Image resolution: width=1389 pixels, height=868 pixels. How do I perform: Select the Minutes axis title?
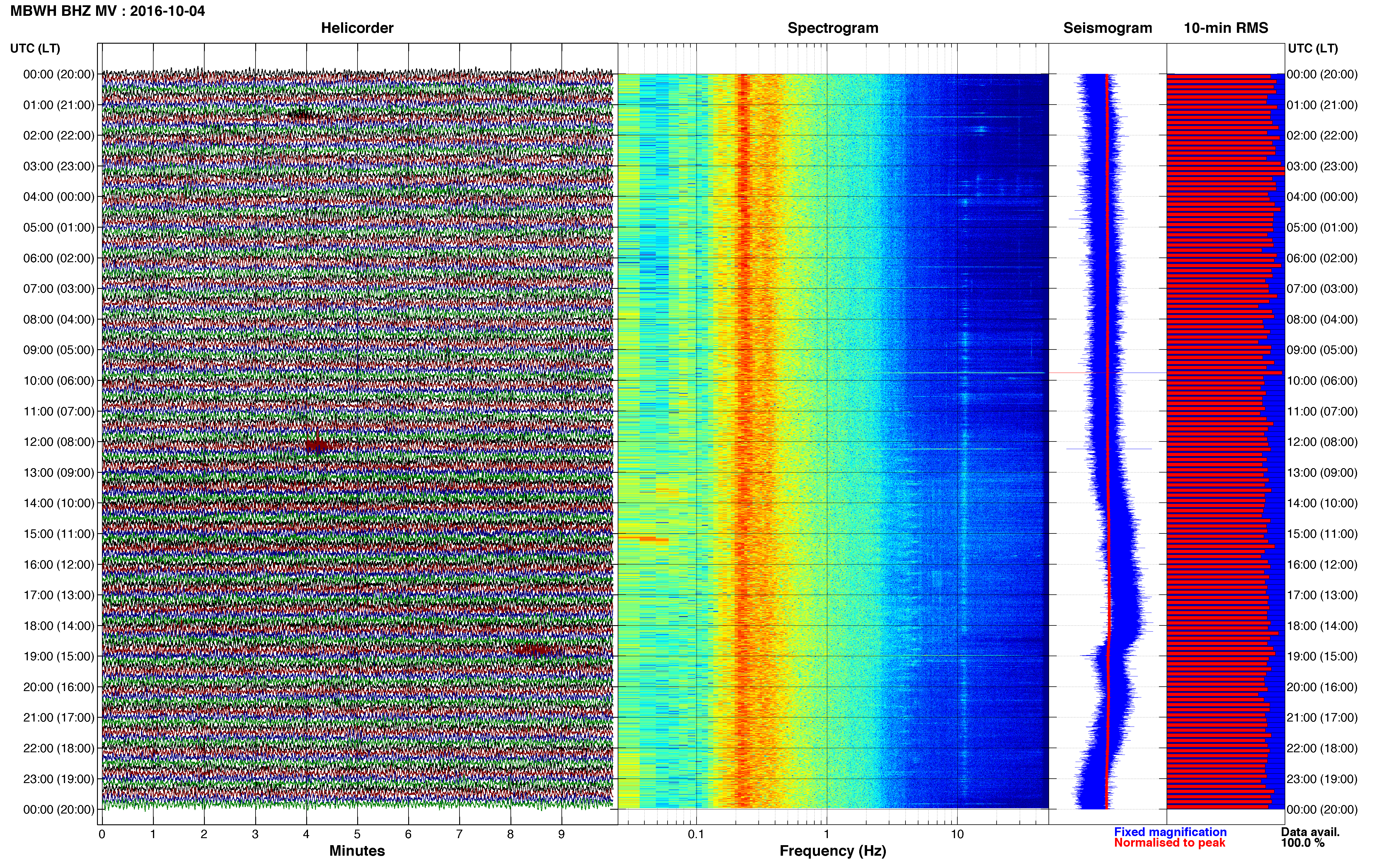[357, 851]
